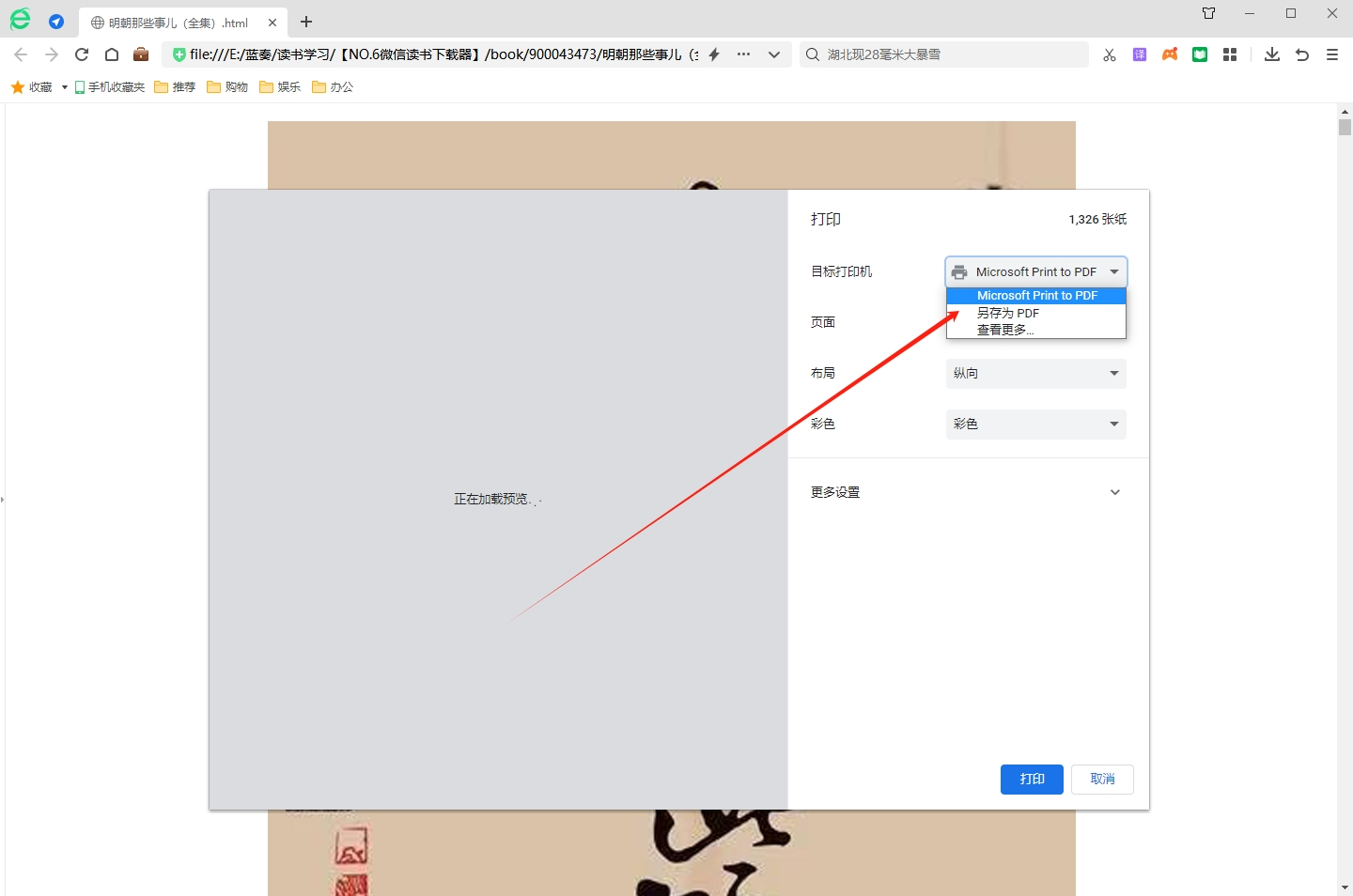Screen dimensions: 1353x896
Task: Click the 360 browser logo icon
Action: (x=20, y=19)
